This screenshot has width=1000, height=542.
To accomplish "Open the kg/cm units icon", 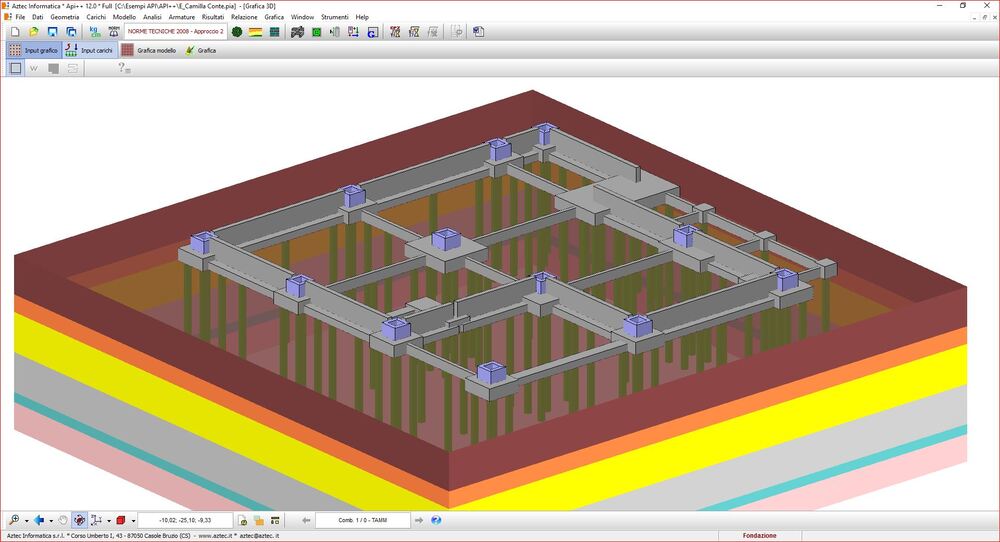I will click(x=95, y=31).
